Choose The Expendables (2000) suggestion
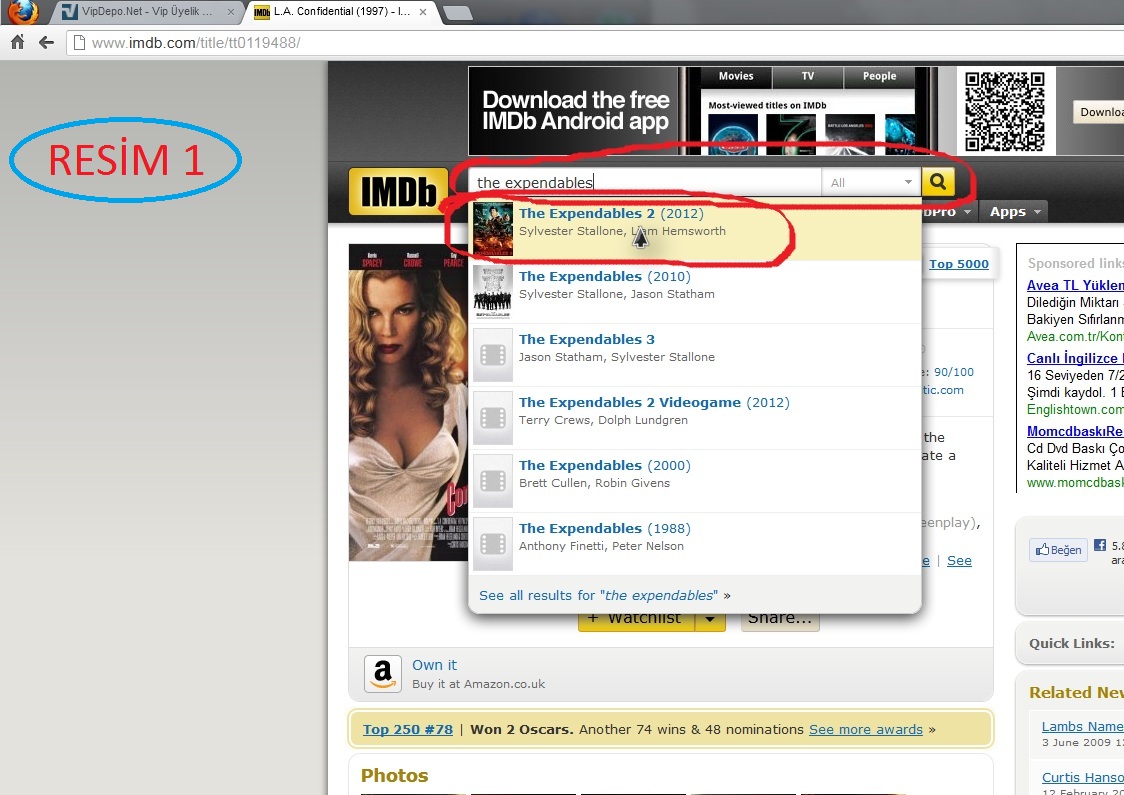The image size is (1124, 795). 695,481
